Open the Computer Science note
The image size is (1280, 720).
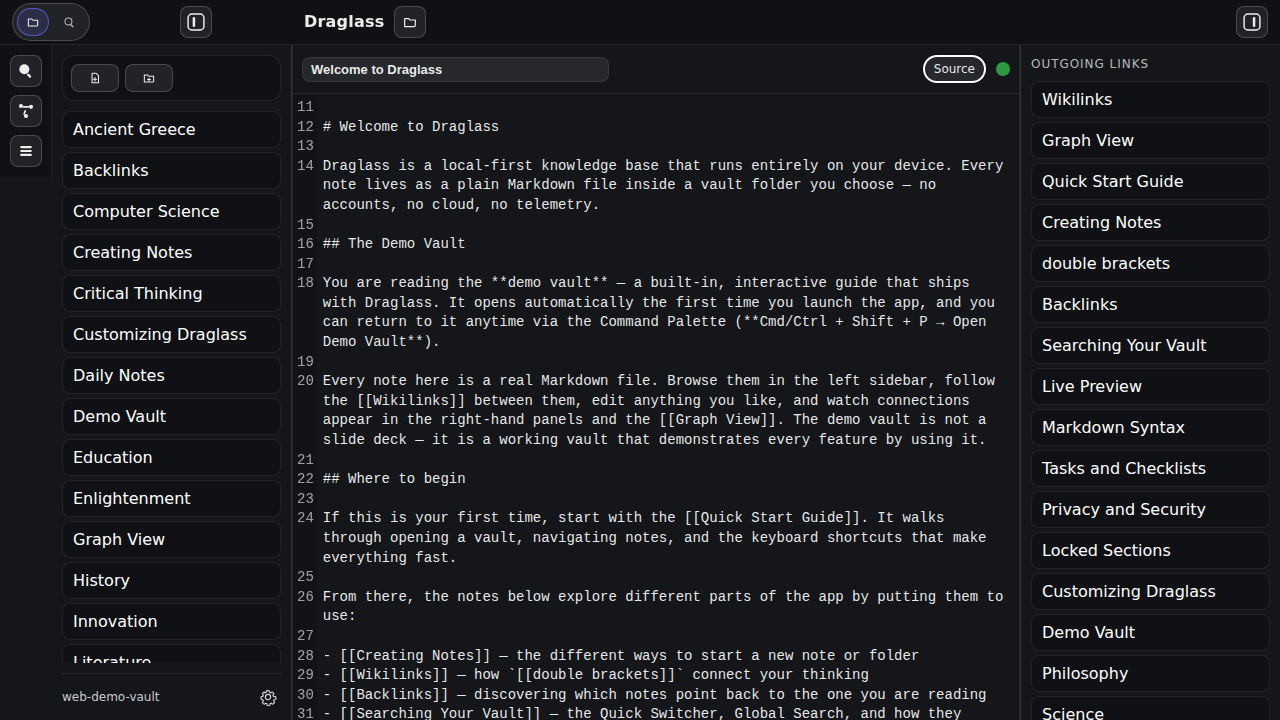pyautogui.click(x=171, y=211)
